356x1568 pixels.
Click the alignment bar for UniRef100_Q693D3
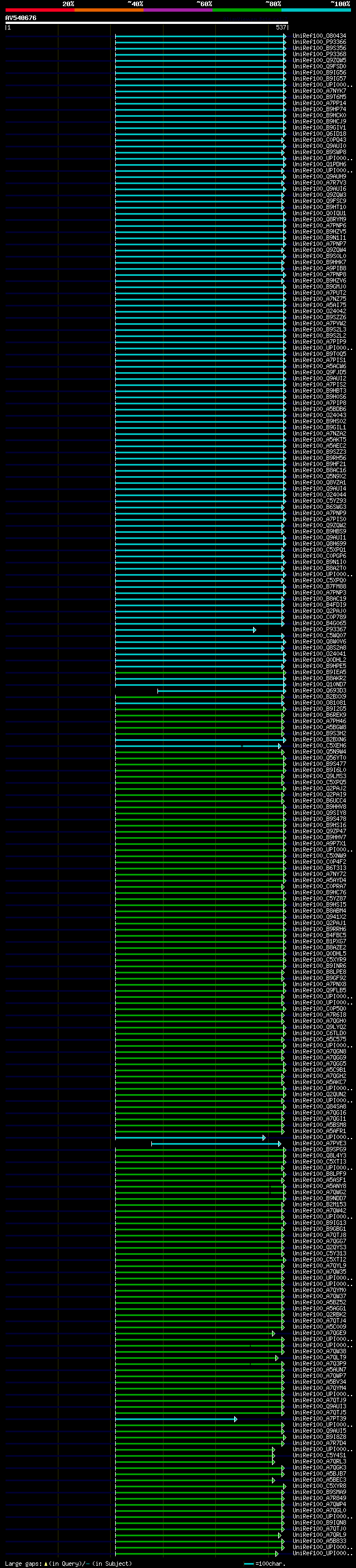(x=221, y=691)
